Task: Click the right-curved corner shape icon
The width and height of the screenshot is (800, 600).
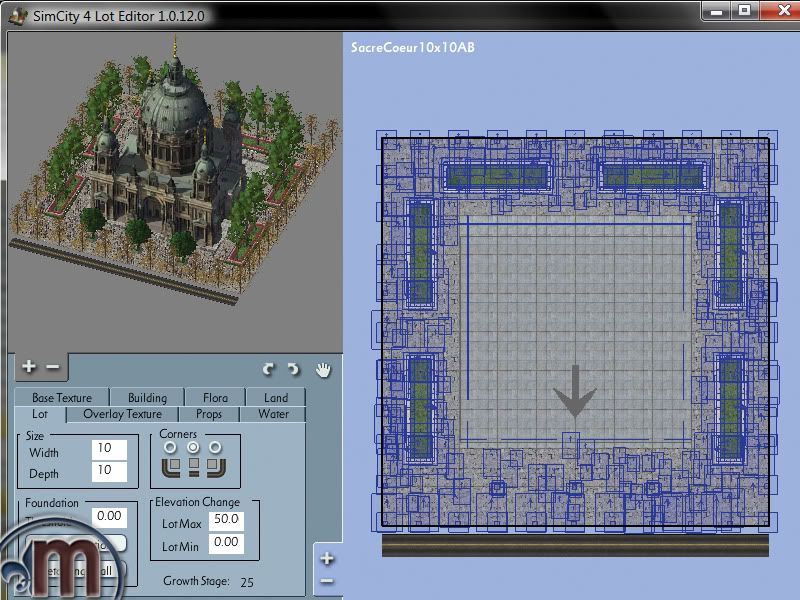Action: click(x=216, y=467)
